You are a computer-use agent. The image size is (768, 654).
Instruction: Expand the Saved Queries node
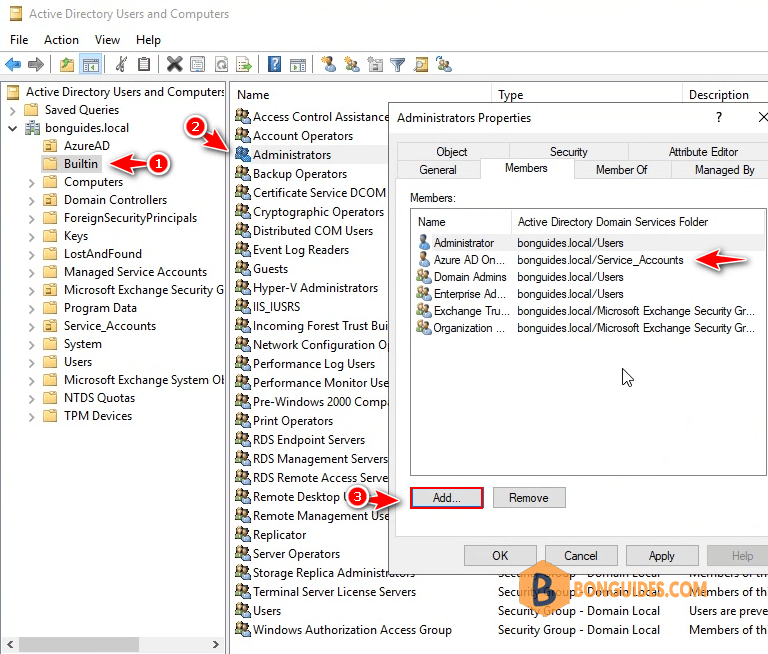click(13, 111)
